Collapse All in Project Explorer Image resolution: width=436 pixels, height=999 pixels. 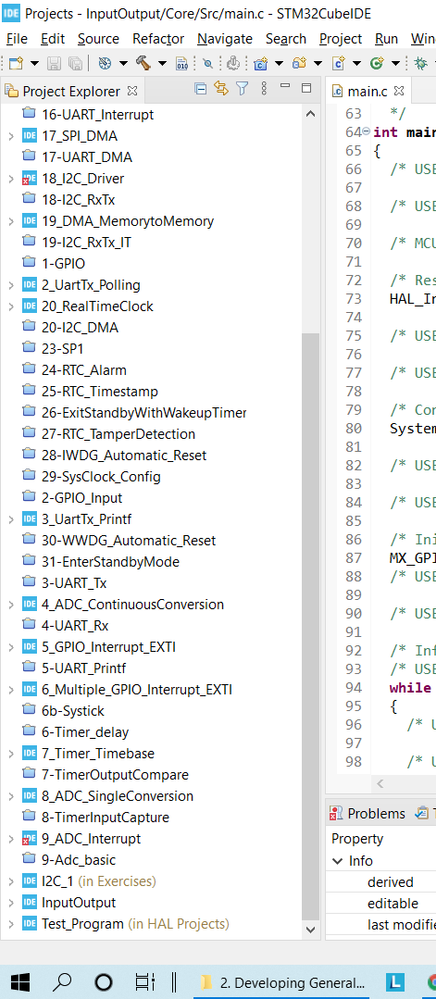[200, 89]
